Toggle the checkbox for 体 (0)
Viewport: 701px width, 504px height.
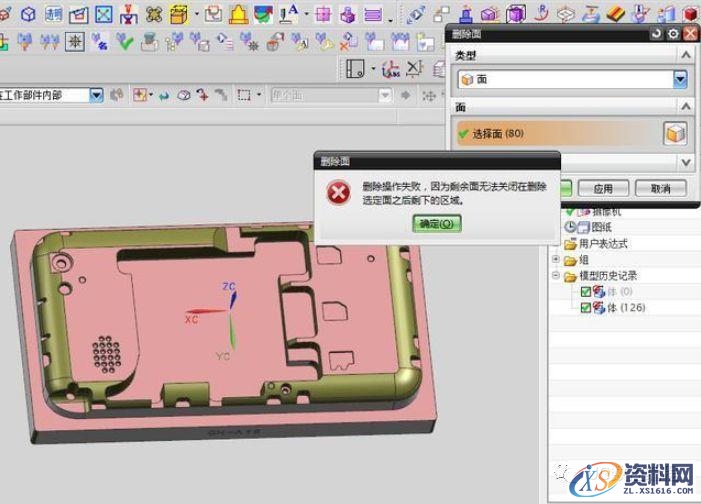(x=586, y=292)
